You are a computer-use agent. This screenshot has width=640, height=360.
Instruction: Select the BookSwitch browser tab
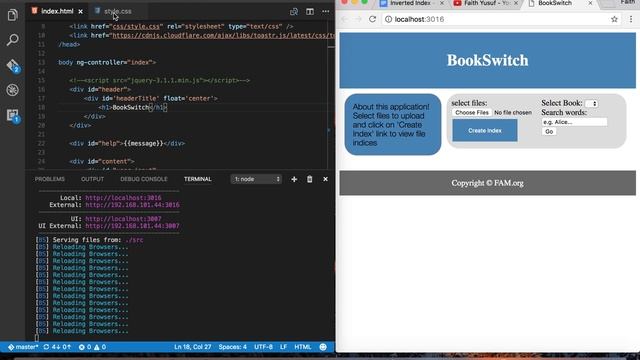pos(555,3)
